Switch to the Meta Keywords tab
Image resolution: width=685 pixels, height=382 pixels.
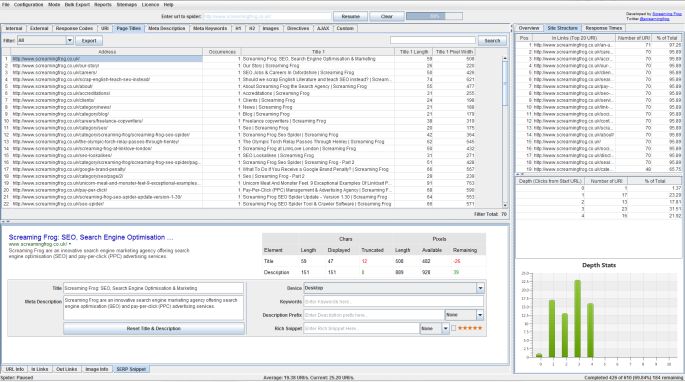pyautogui.click(x=210, y=28)
